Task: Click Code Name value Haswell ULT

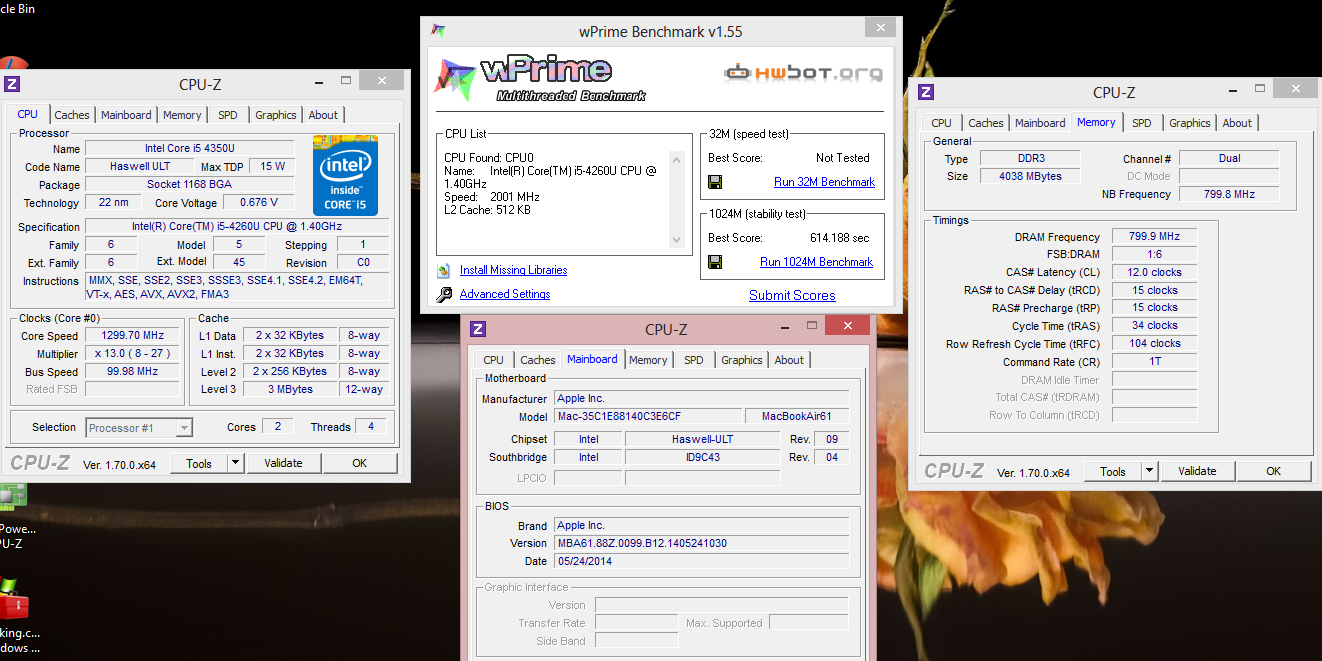Action: coord(139,167)
